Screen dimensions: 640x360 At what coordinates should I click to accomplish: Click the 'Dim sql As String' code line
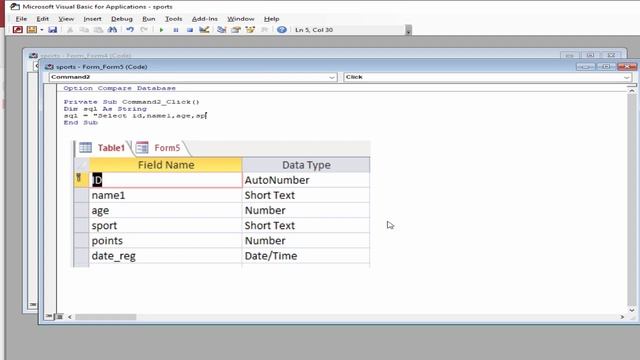click(105, 109)
